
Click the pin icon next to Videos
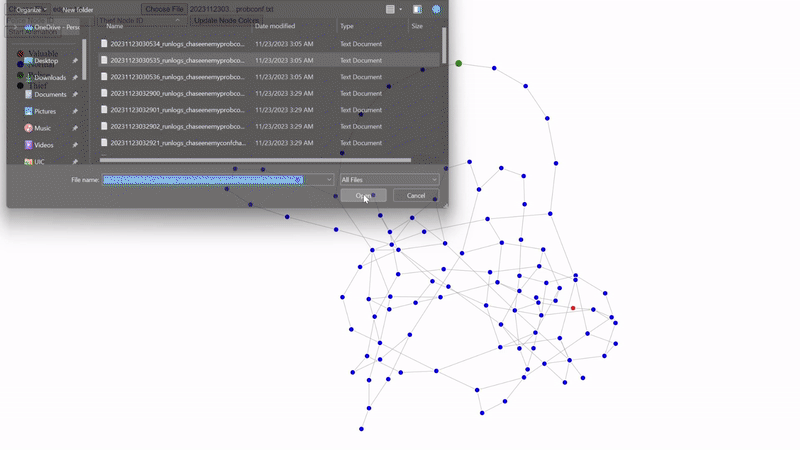click(75, 145)
